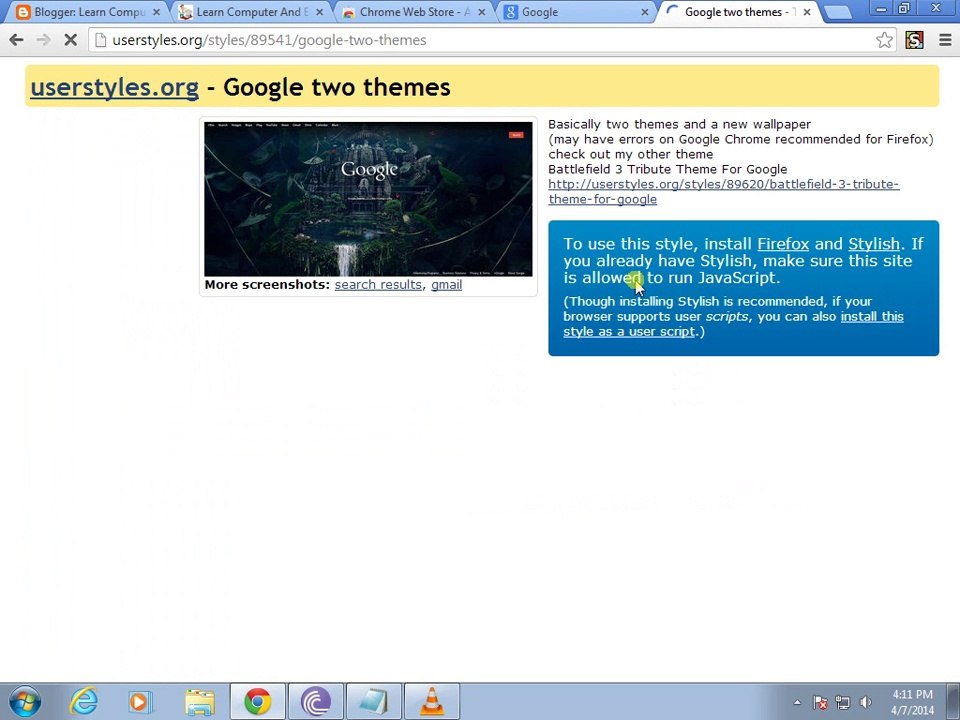Screen dimensions: 960x720
Task: Open Windows Explorer folder icon in taskbar
Action: (200, 702)
